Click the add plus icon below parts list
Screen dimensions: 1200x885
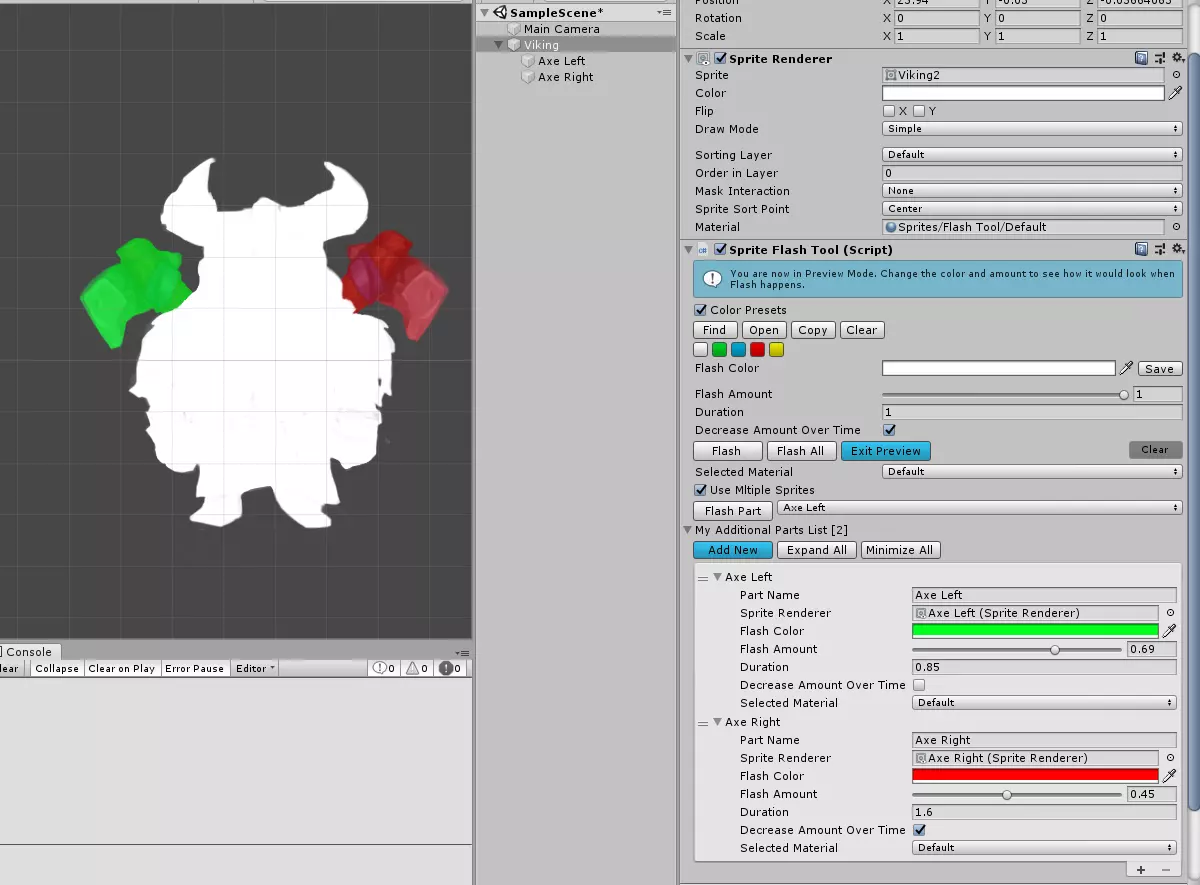click(x=1141, y=870)
